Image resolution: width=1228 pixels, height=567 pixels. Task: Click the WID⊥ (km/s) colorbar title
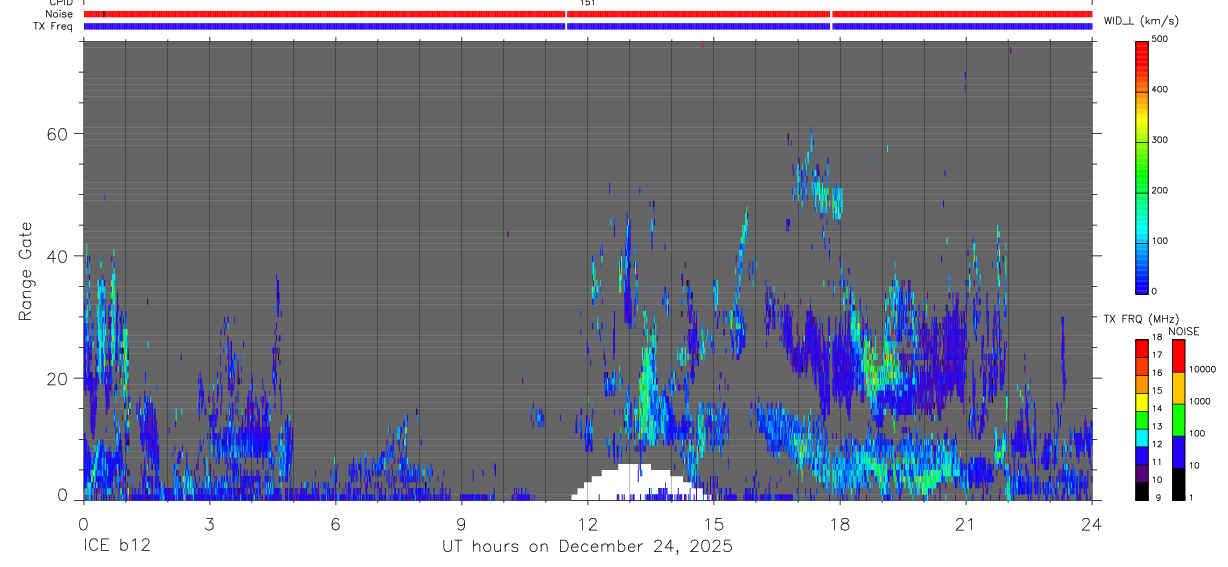1140,20
